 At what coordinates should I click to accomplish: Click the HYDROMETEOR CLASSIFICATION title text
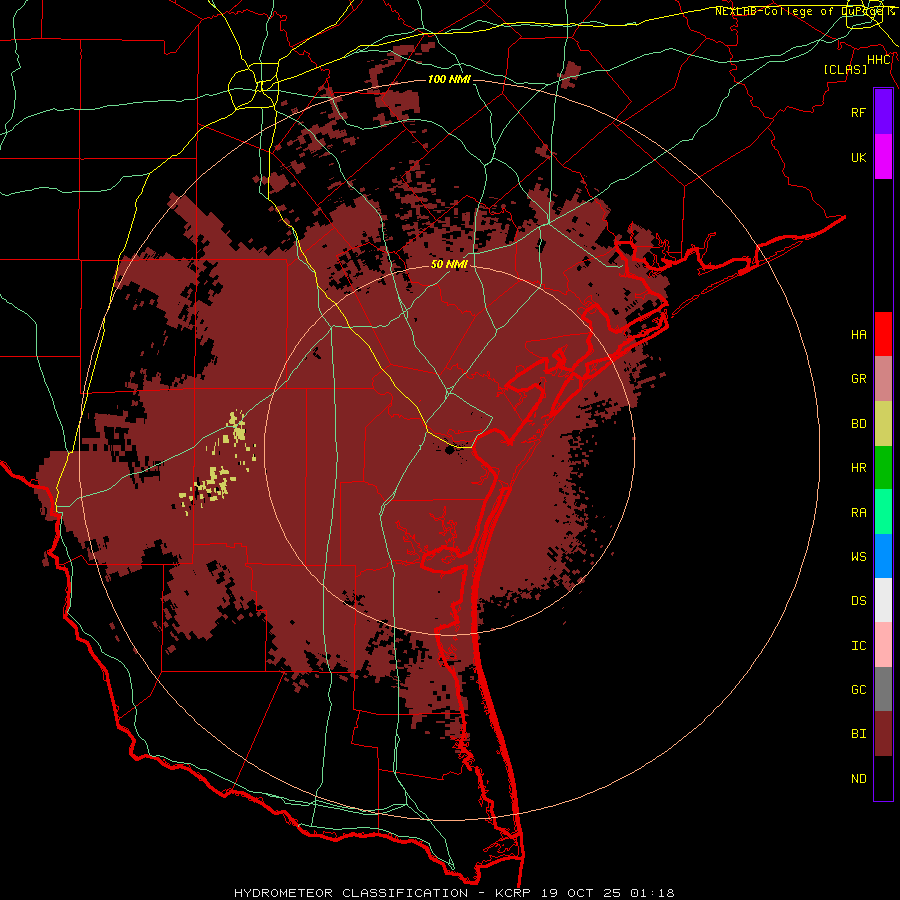coord(351,893)
